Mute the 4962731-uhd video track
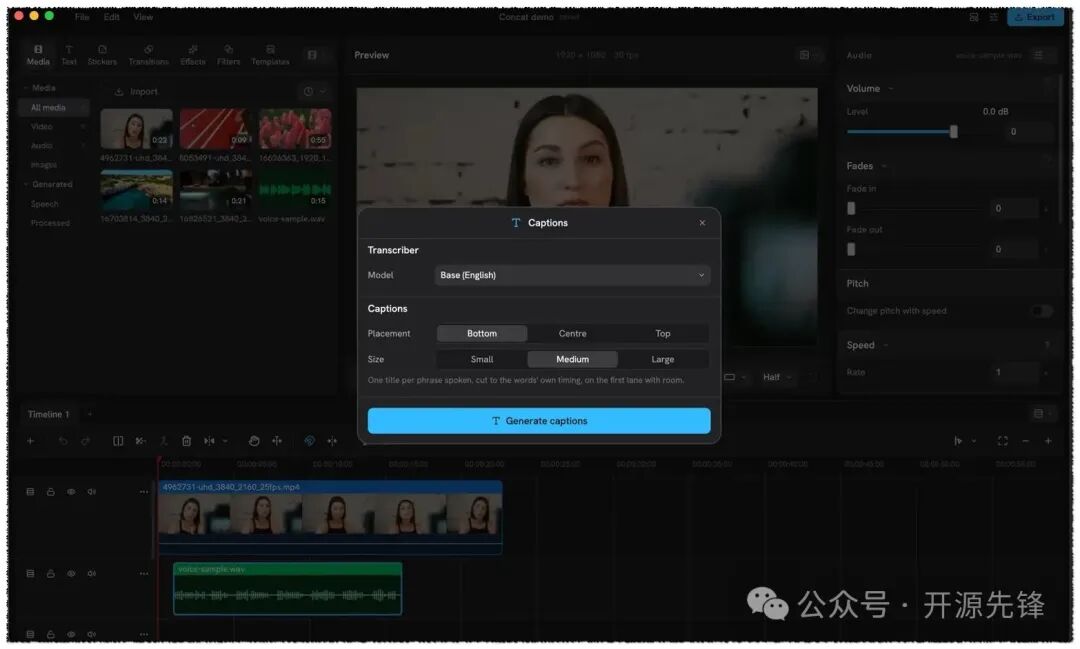The height and width of the screenshot is (649, 1080). 92,492
